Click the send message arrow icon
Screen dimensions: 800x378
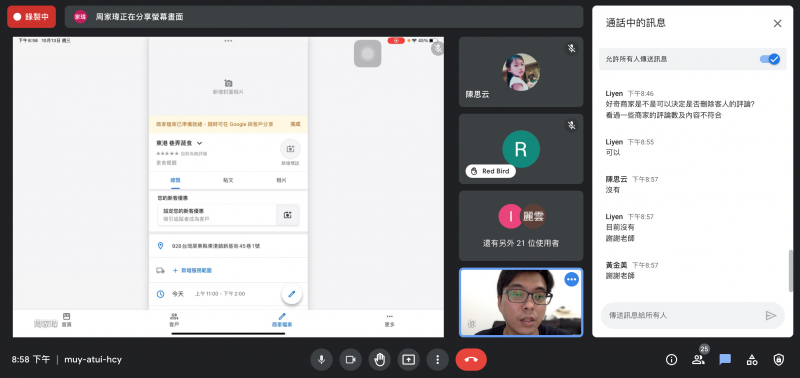coord(770,315)
